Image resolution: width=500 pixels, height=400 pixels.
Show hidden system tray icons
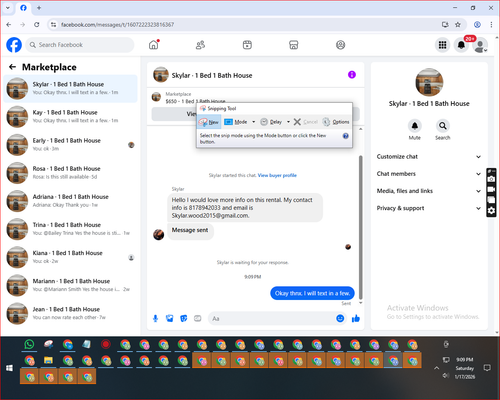(437, 368)
